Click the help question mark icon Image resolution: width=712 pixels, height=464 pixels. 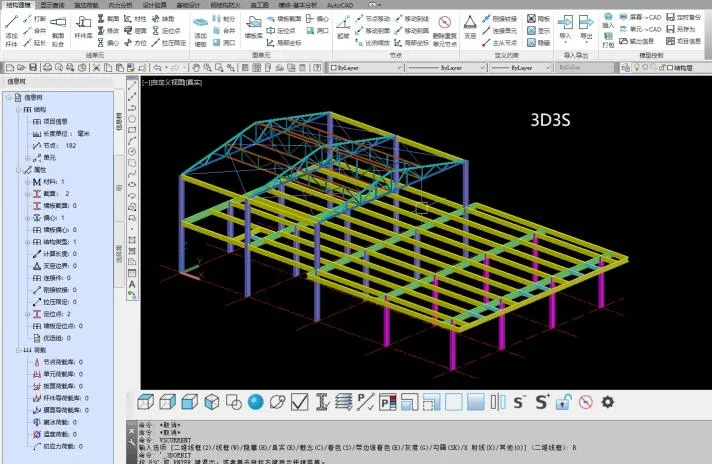[x=317, y=68]
